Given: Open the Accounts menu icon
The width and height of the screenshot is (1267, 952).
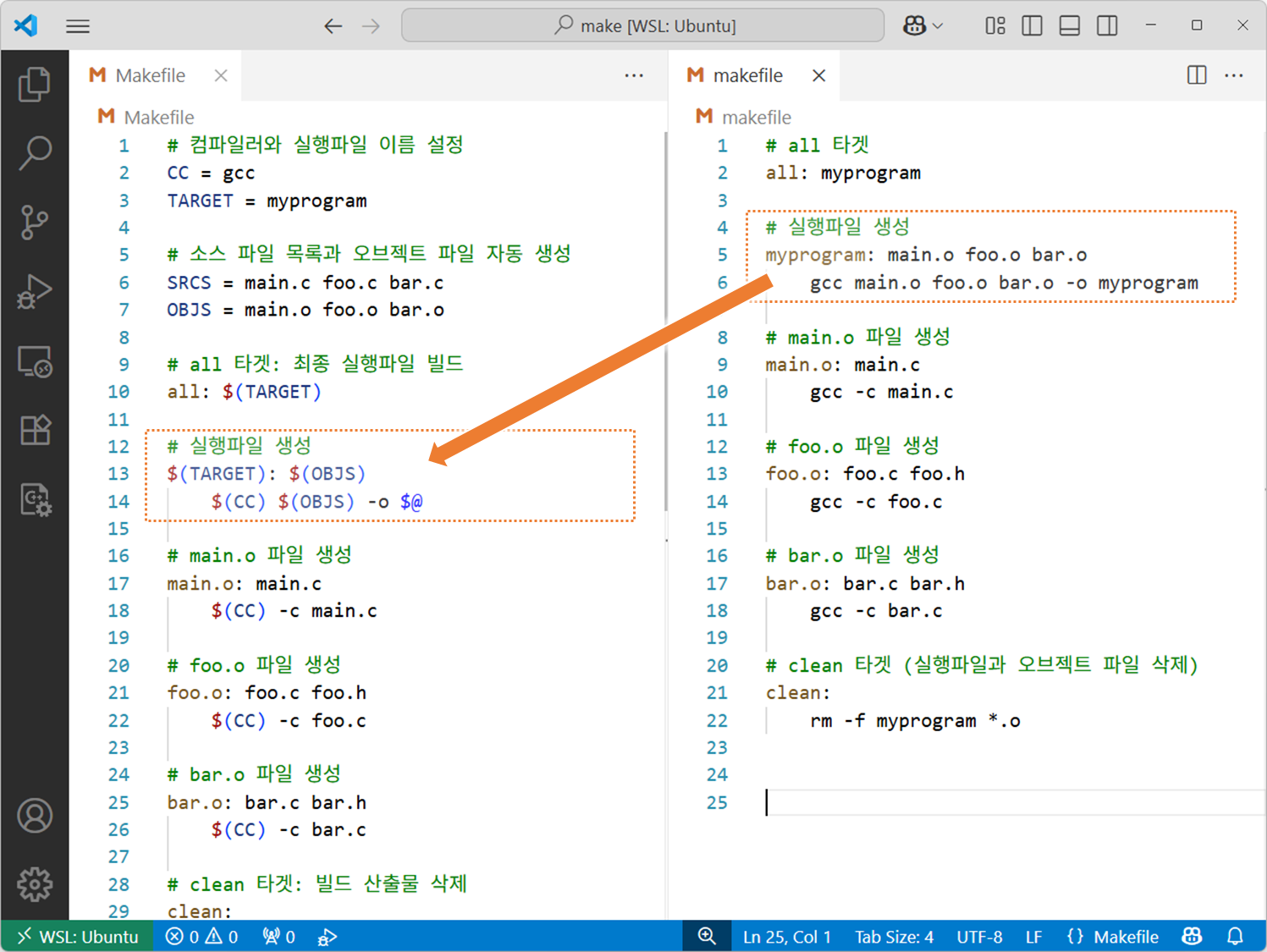Looking at the screenshot, I should [x=35, y=816].
